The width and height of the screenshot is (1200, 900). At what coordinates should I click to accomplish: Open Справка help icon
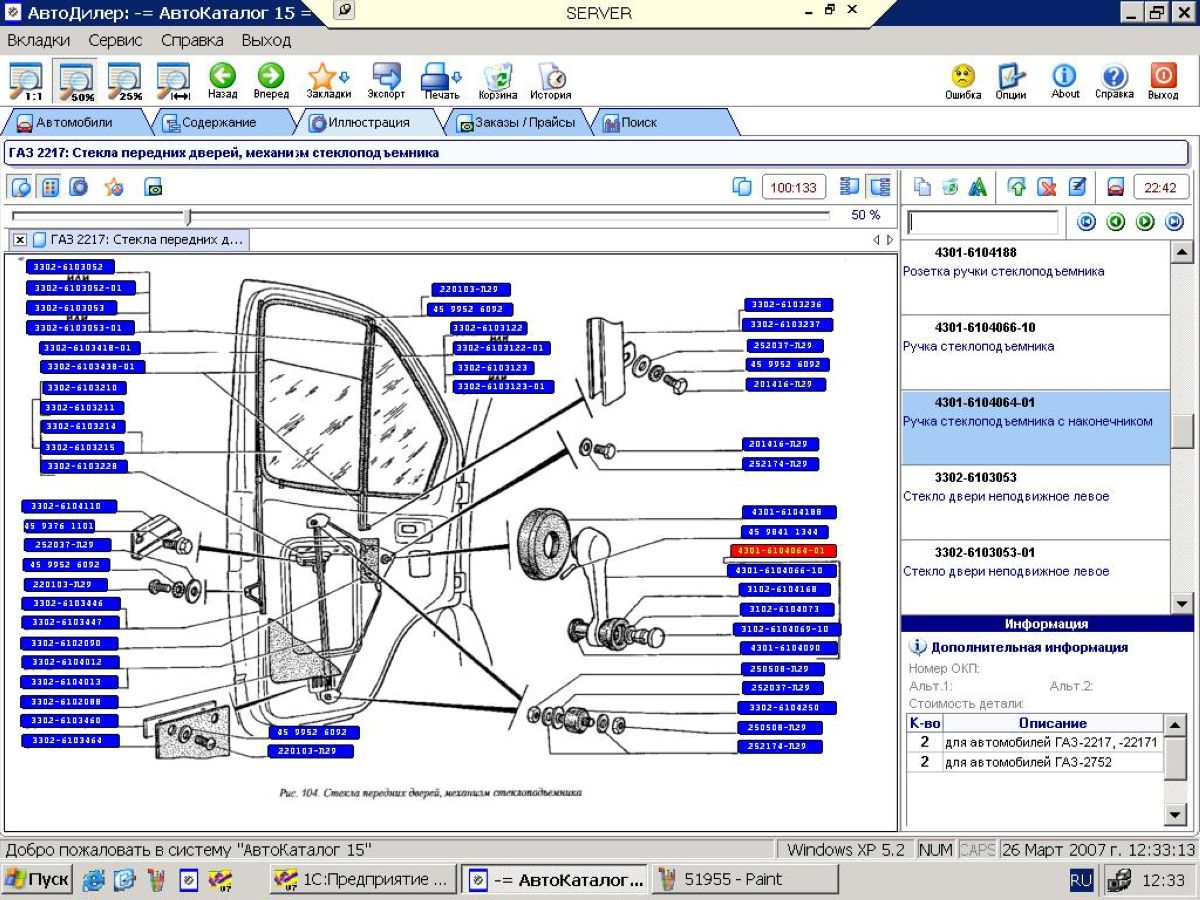pos(1114,81)
